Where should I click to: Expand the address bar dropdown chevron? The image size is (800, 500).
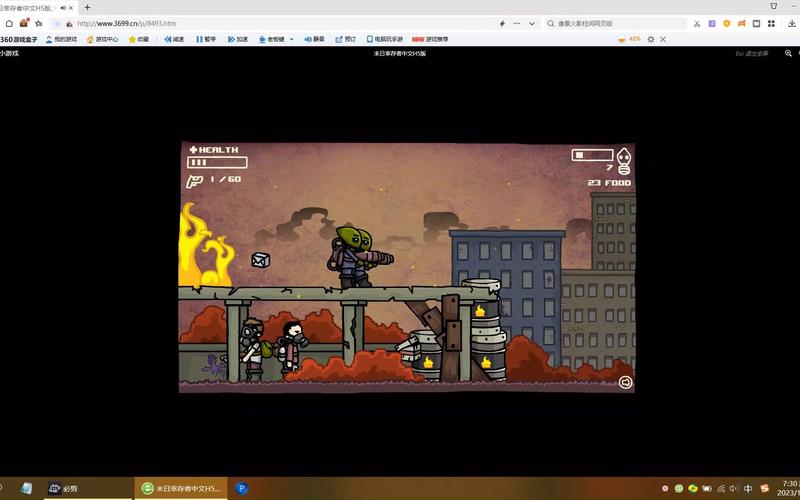point(531,23)
